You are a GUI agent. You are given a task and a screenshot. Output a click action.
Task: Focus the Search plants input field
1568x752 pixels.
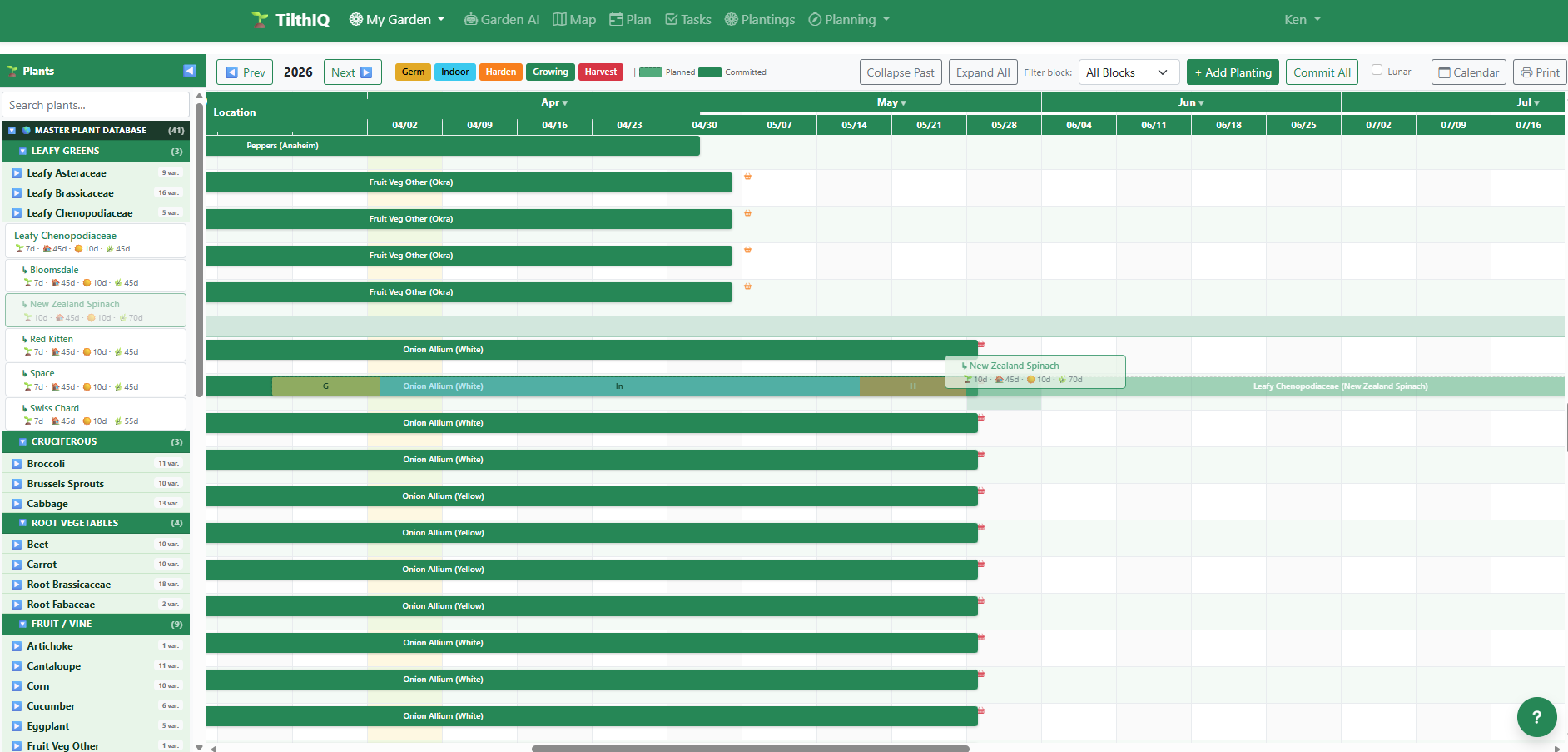tap(96, 105)
